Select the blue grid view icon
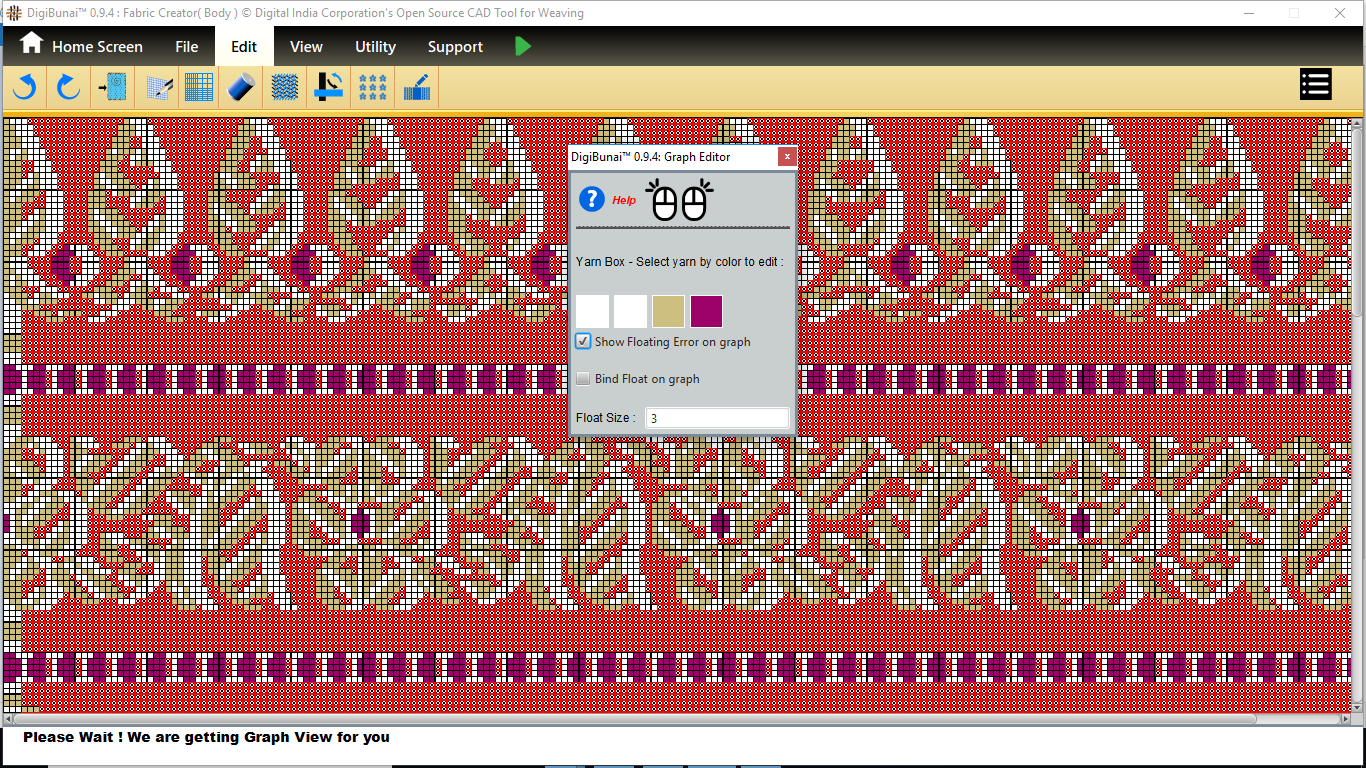 pyautogui.click(x=199, y=87)
